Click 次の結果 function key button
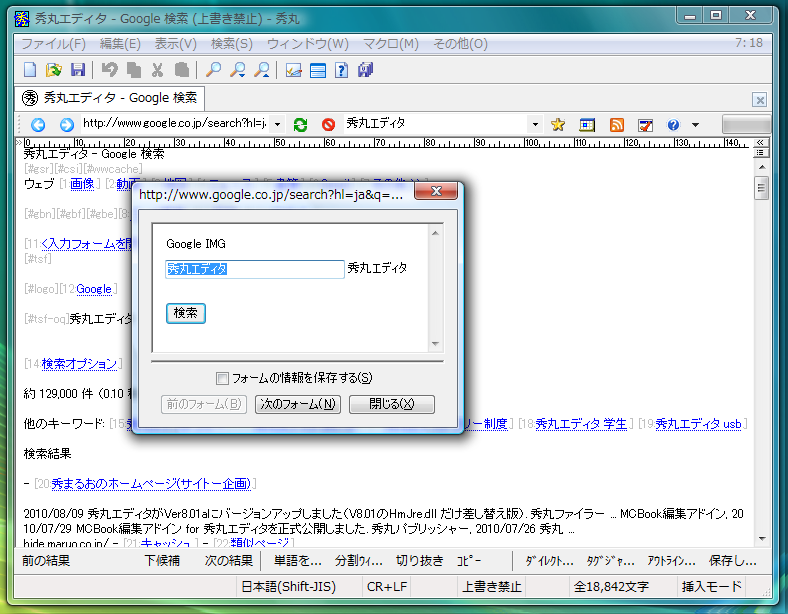 pyautogui.click(x=229, y=561)
